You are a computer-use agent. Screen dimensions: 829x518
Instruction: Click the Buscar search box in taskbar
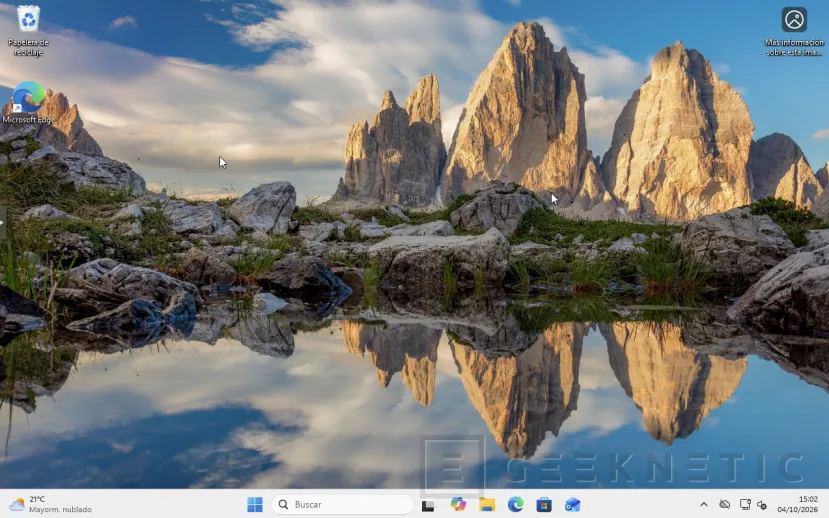342,505
